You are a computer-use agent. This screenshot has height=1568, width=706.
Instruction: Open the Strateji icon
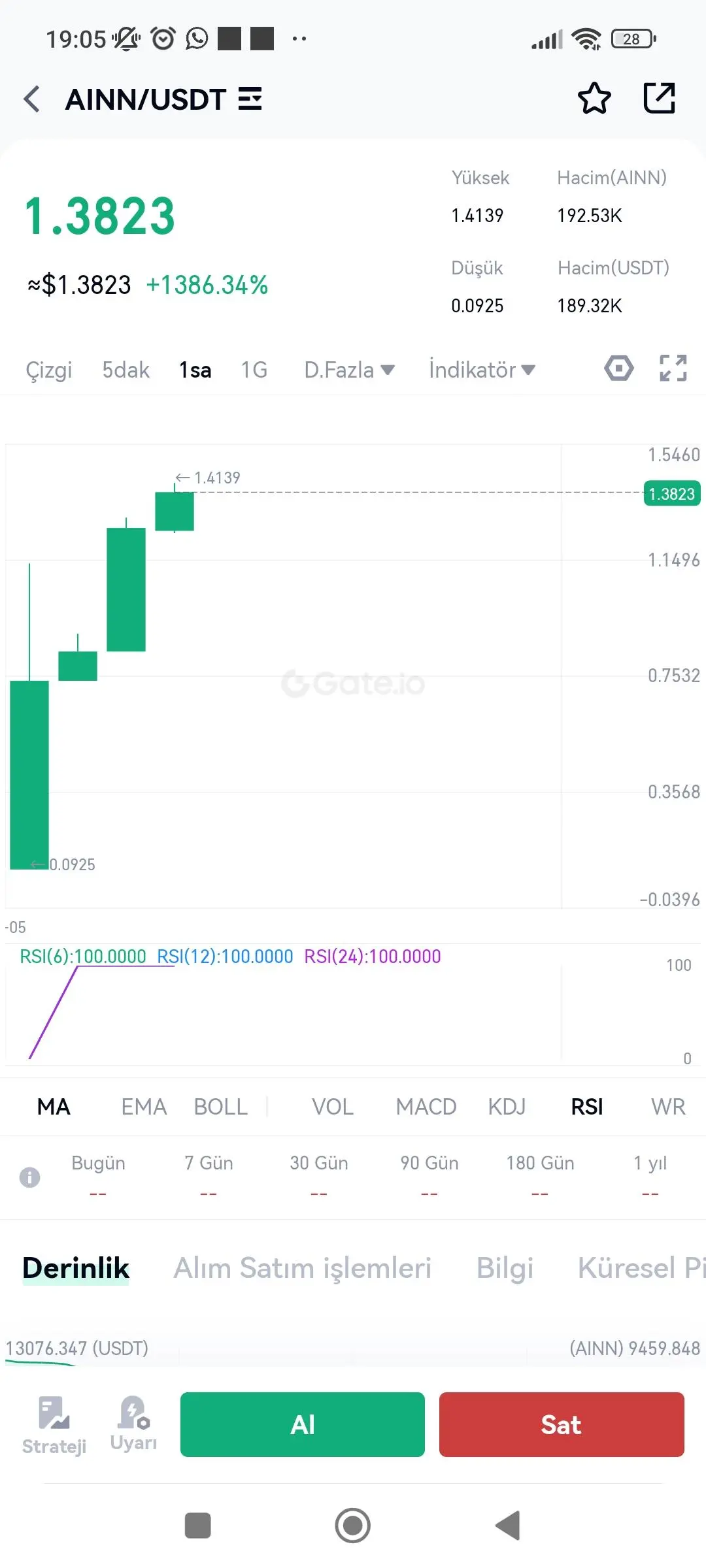[54, 1426]
